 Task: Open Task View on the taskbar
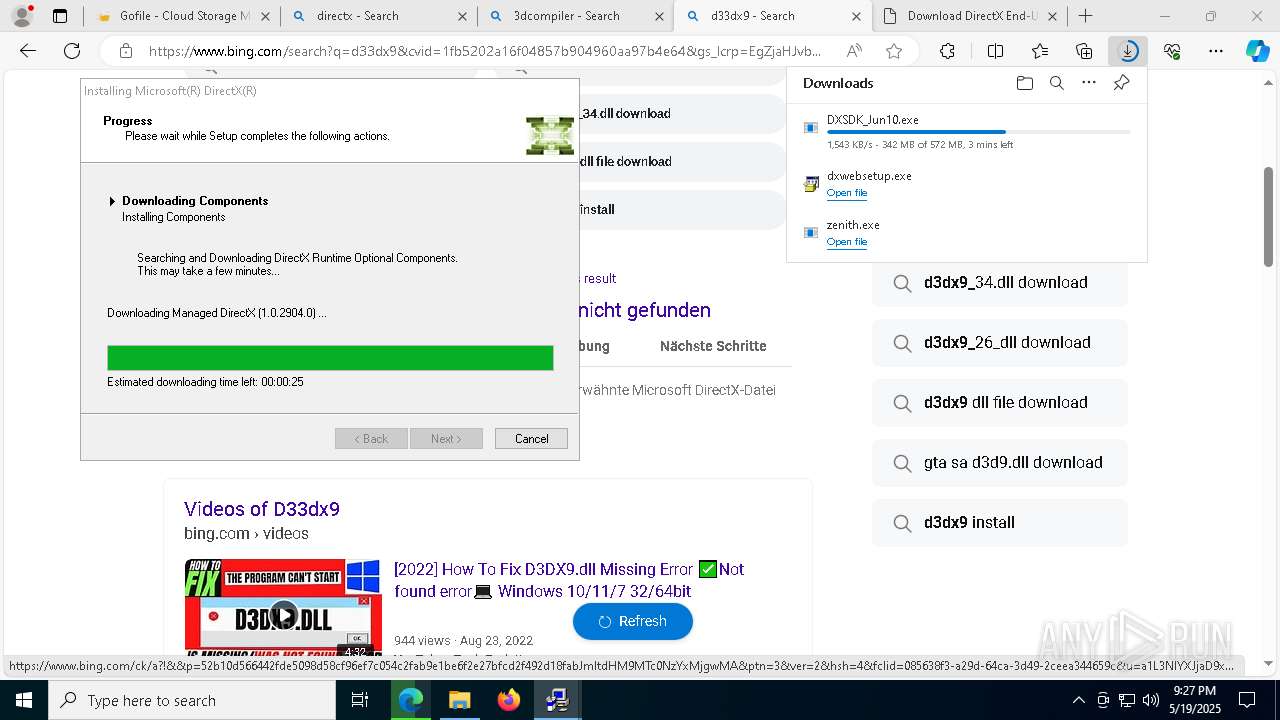tap(361, 700)
